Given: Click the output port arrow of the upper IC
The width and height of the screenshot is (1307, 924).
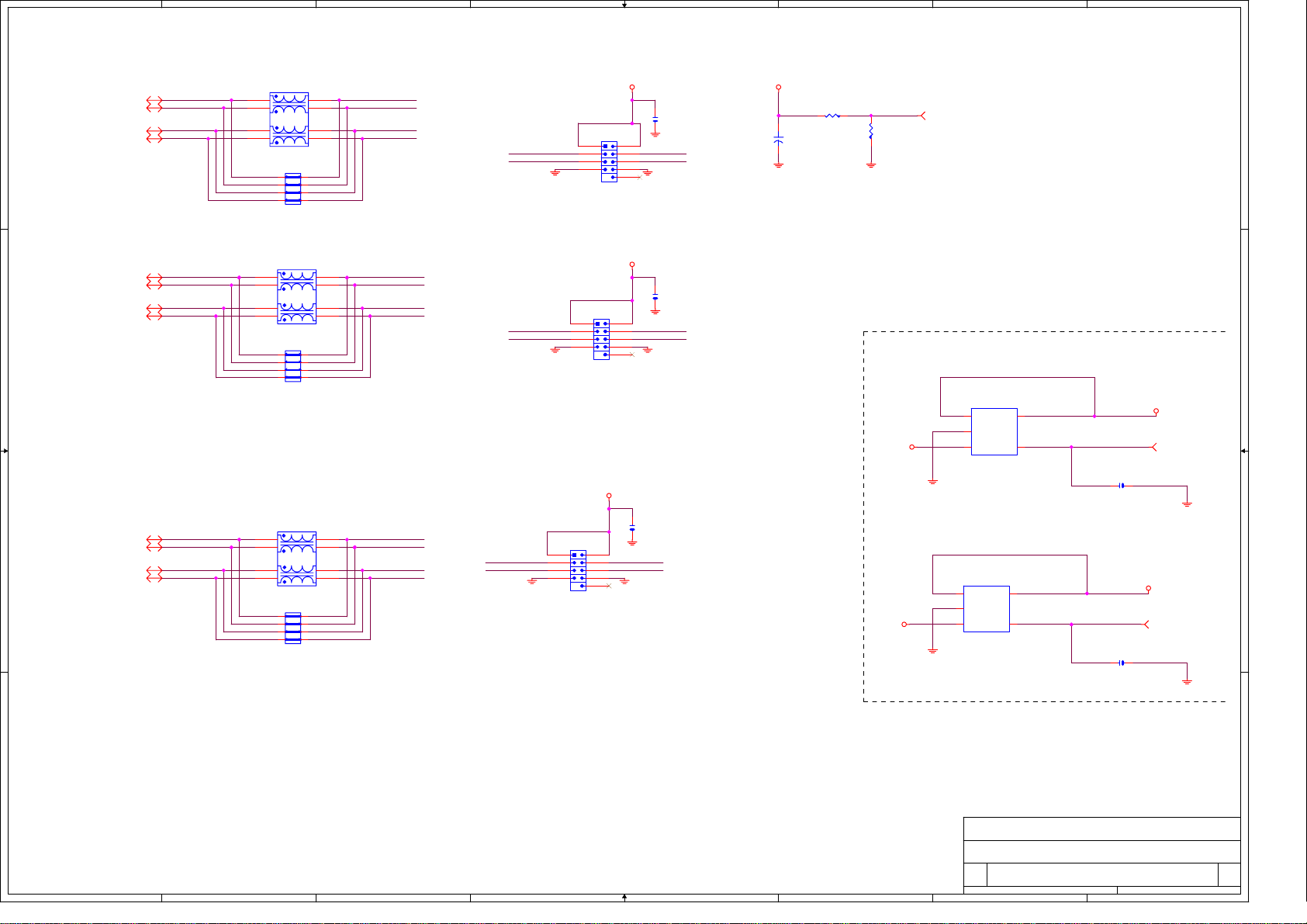Looking at the screenshot, I should (x=1154, y=447).
